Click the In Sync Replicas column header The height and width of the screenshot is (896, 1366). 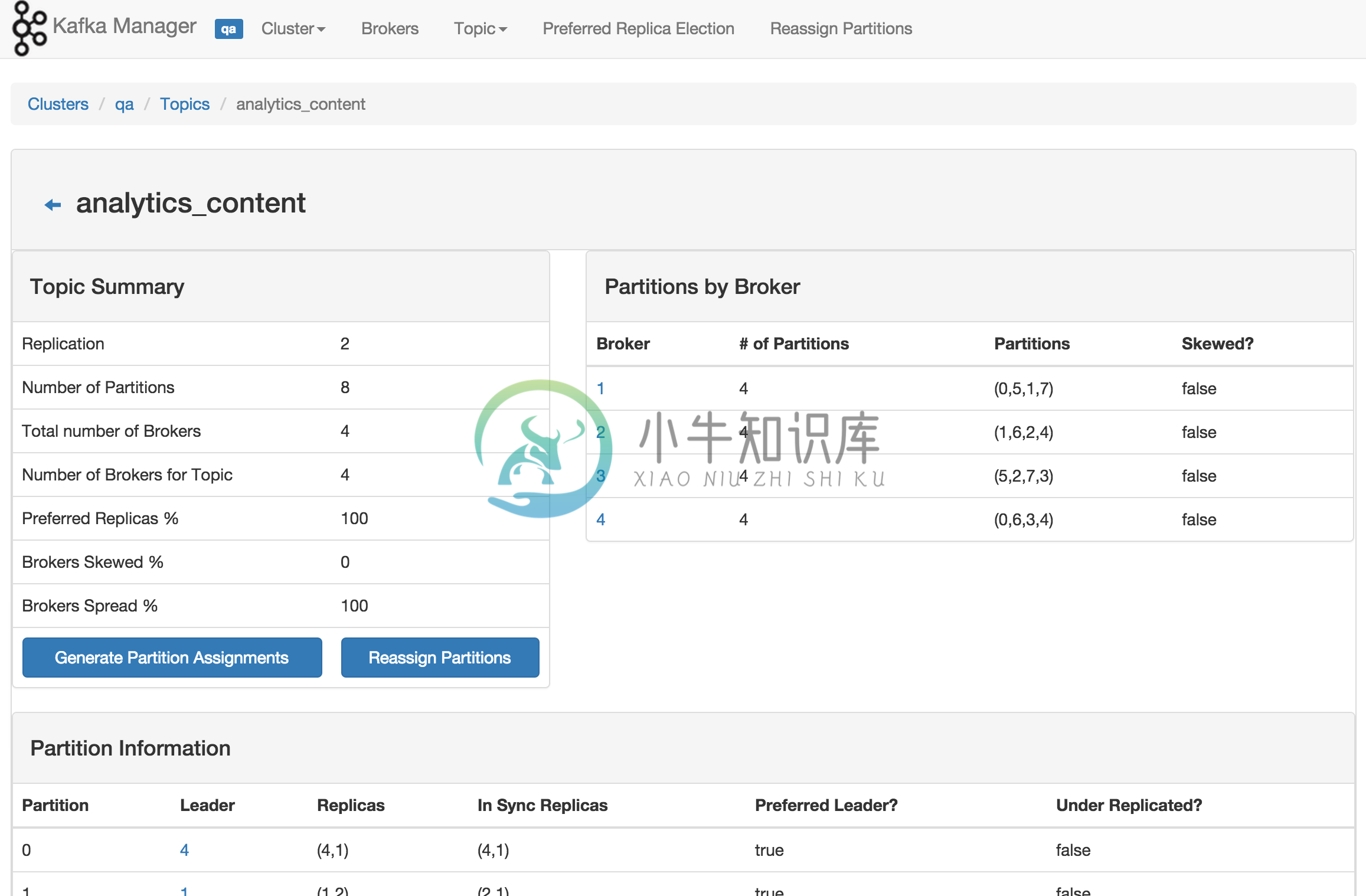tap(543, 805)
